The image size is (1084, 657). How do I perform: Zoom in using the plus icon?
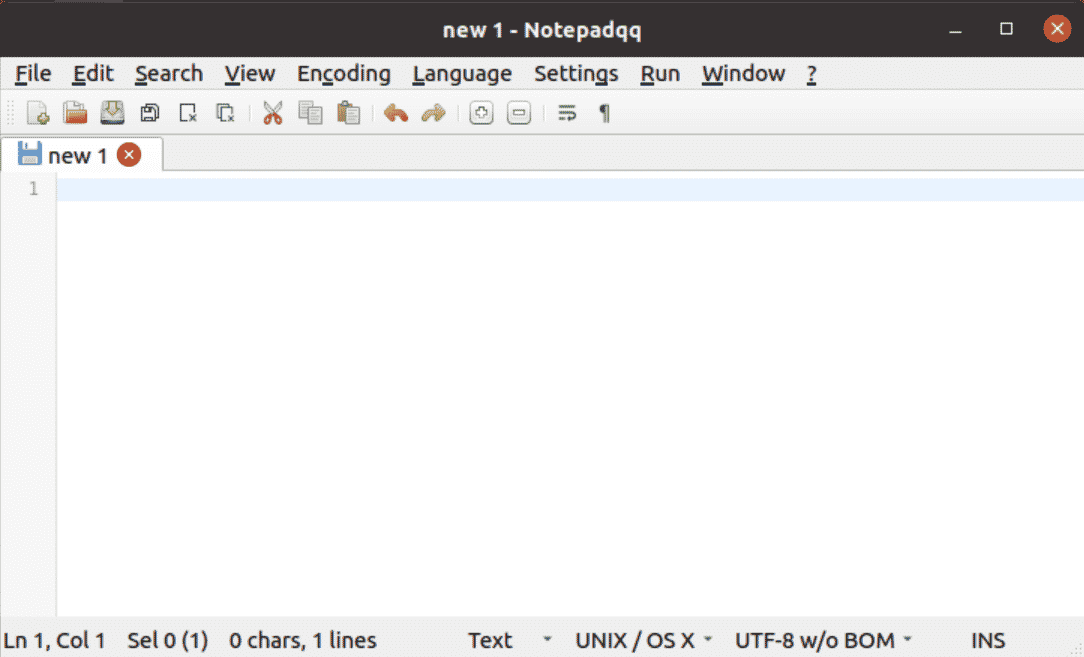pyautogui.click(x=481, y=113)
